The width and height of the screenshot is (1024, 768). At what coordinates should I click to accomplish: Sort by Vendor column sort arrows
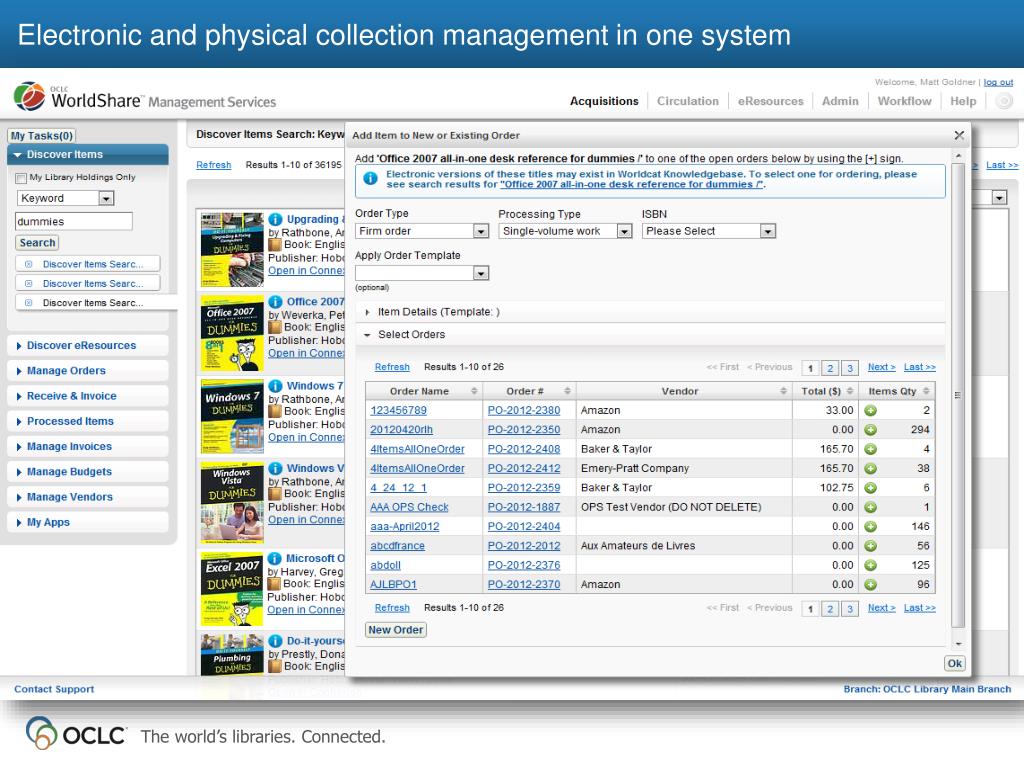[x=783, y=391]
